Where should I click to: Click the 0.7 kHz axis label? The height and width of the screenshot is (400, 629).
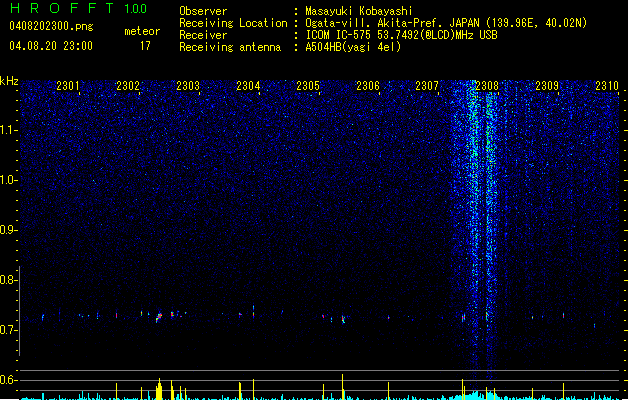pos(9,330)
